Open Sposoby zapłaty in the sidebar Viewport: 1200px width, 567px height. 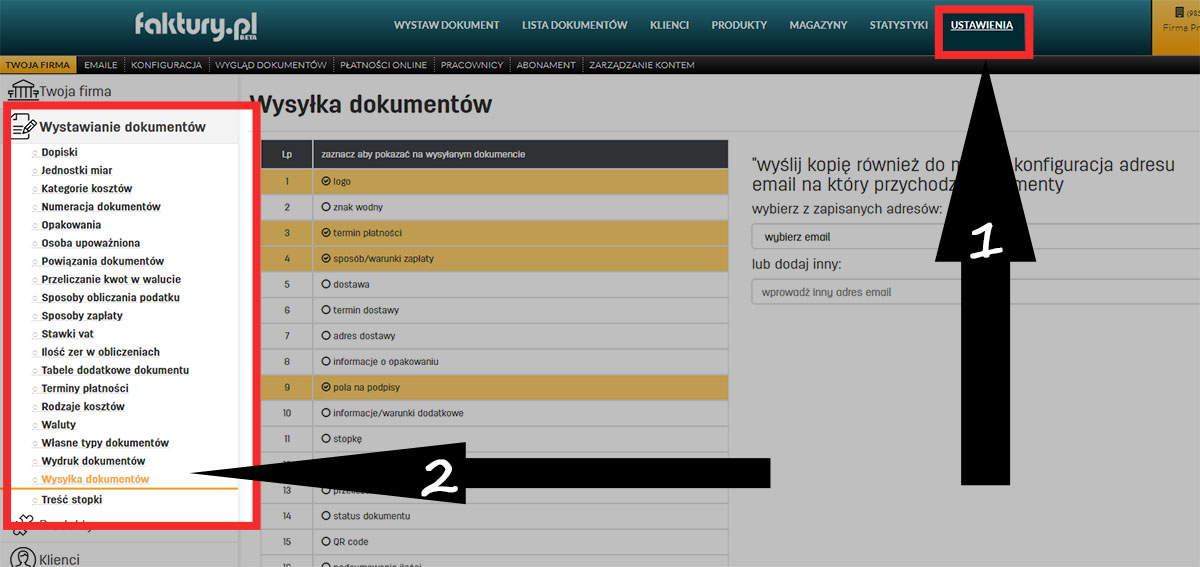82,315
